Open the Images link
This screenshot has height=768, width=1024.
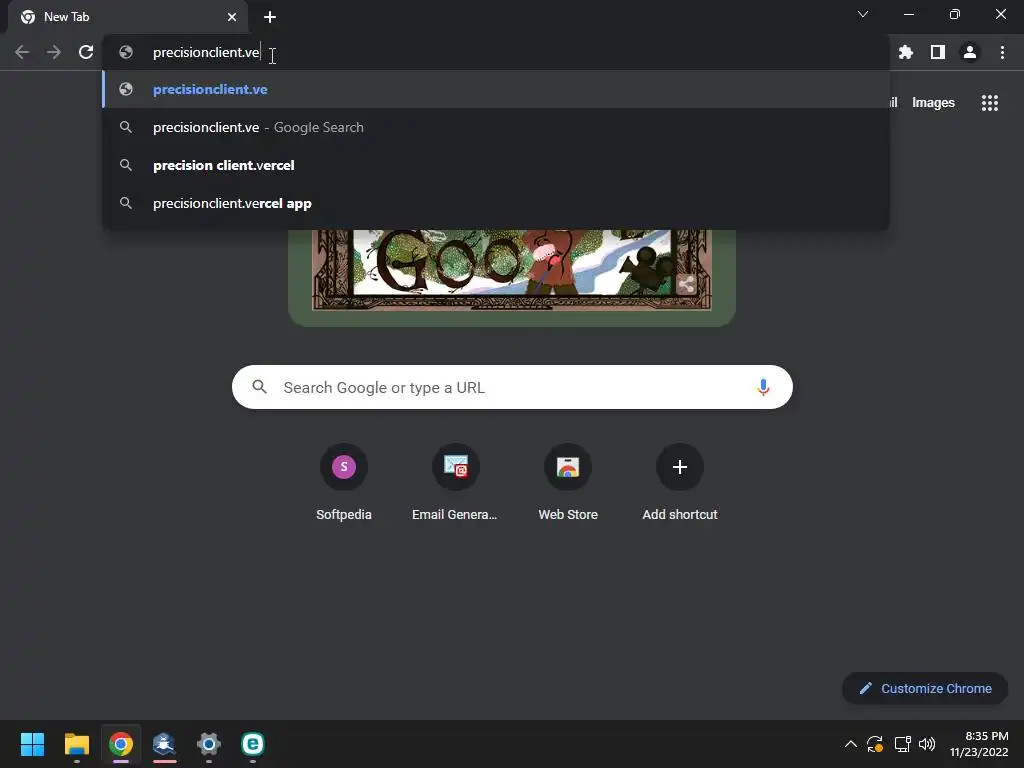[933, 103]
